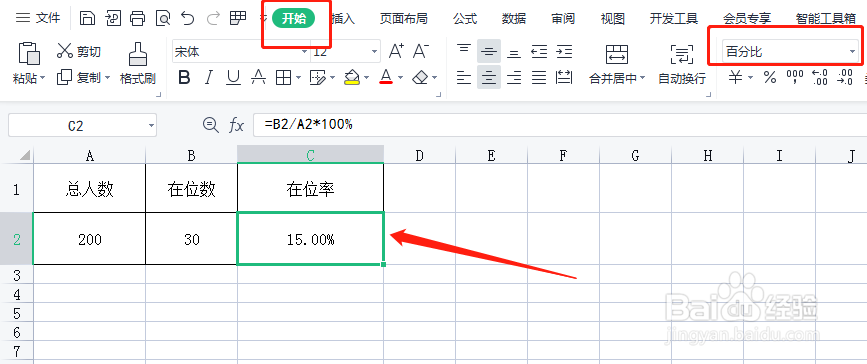Screen dimensions: 867x364
Task: Click the eraser clear icon
Action: tap(421, 77)
